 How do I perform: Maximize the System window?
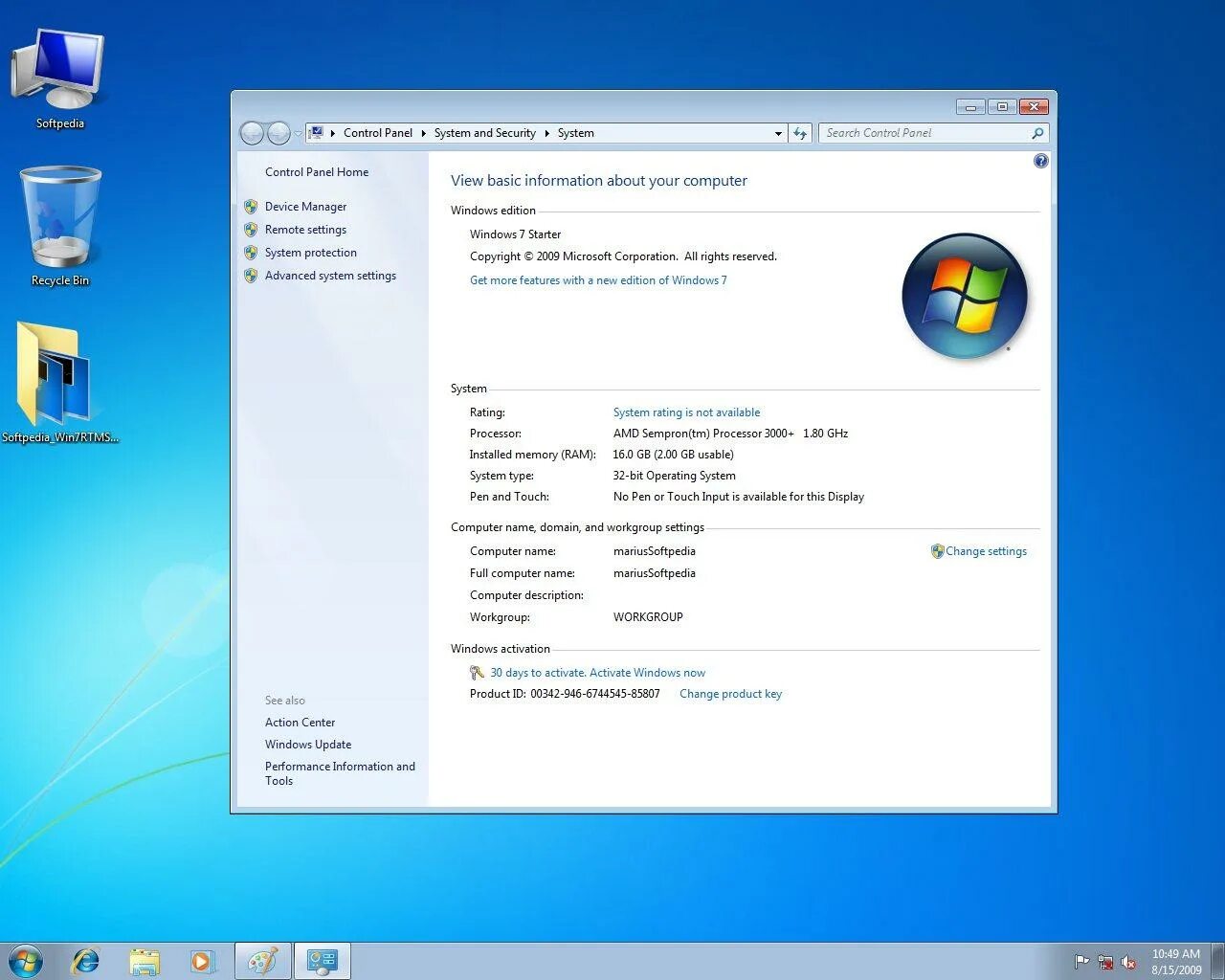[1002, 107]
